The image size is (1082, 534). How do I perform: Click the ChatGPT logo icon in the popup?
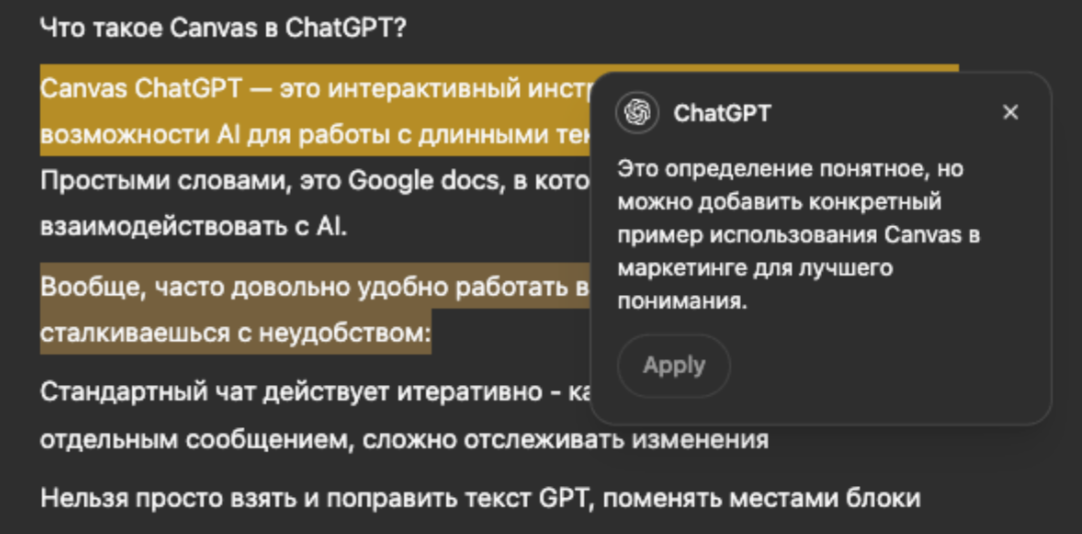(x=637, y=112)
